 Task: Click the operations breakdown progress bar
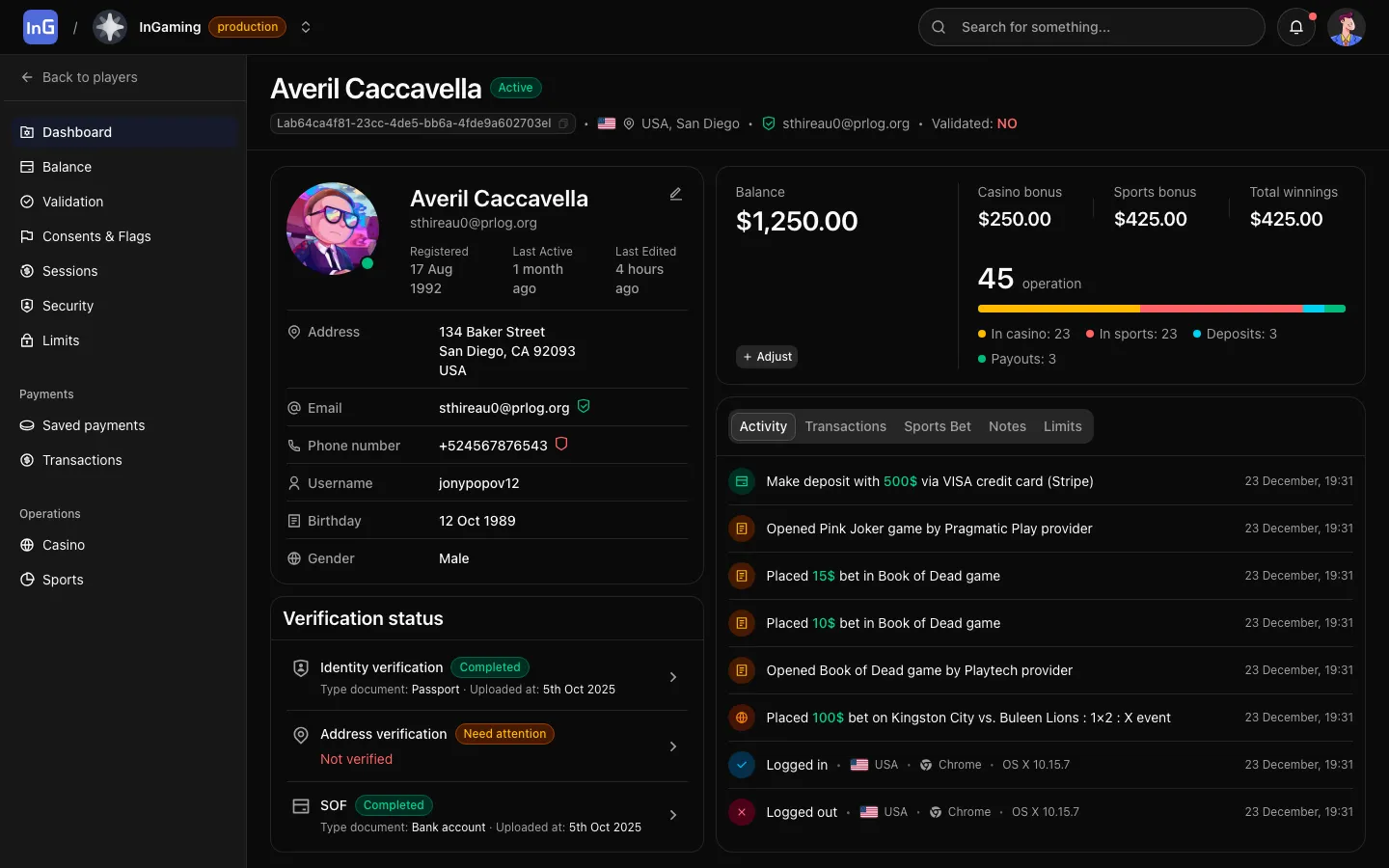pyautogui.click(x=1161, y=309)
